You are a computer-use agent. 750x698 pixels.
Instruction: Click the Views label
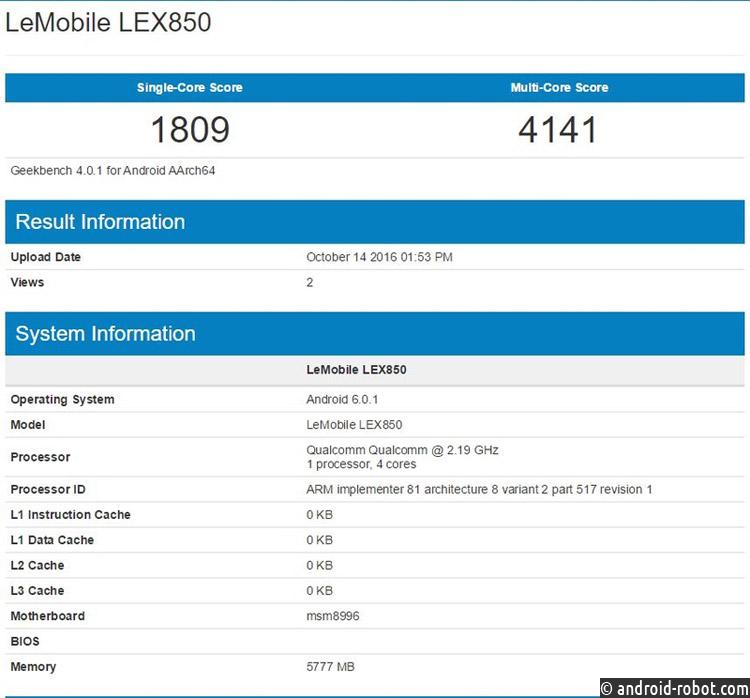(x=27, y=282)
